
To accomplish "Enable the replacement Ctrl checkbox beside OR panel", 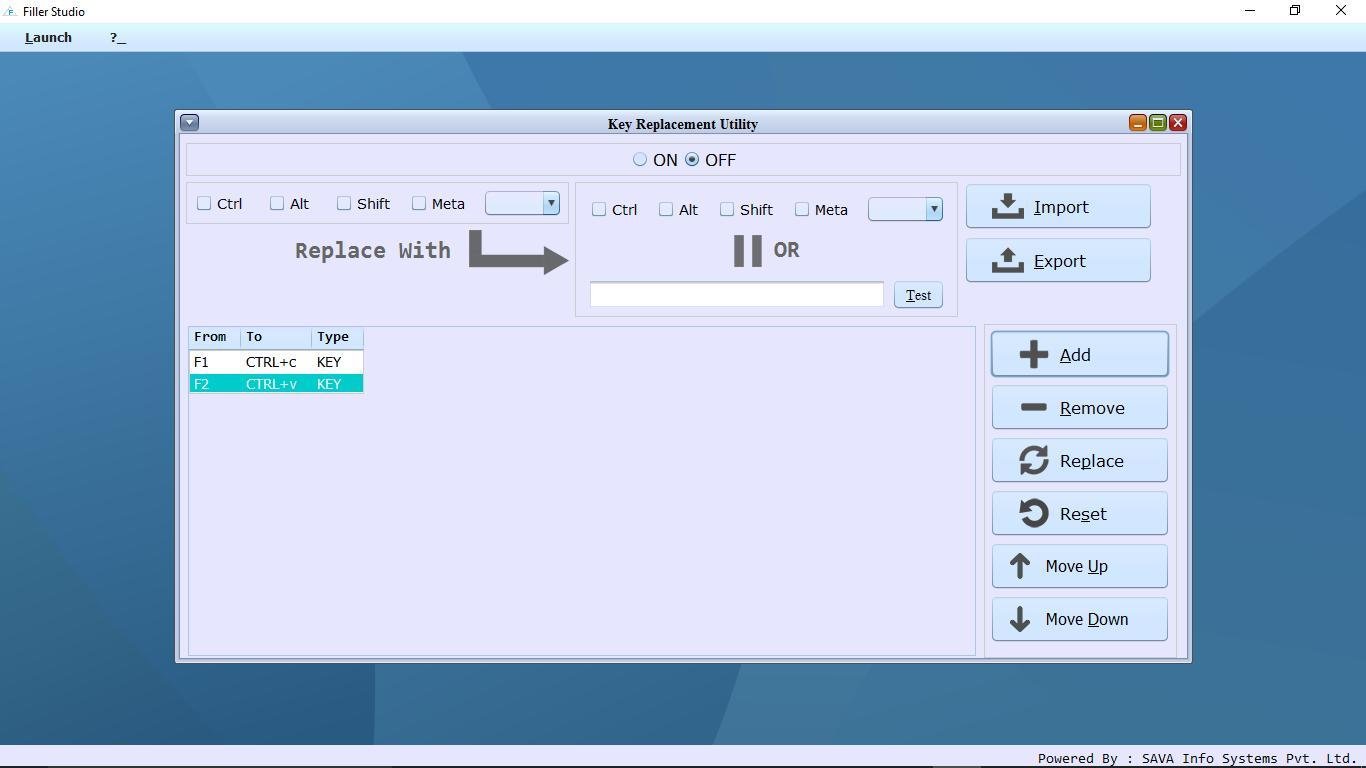I will click(599, 209).
